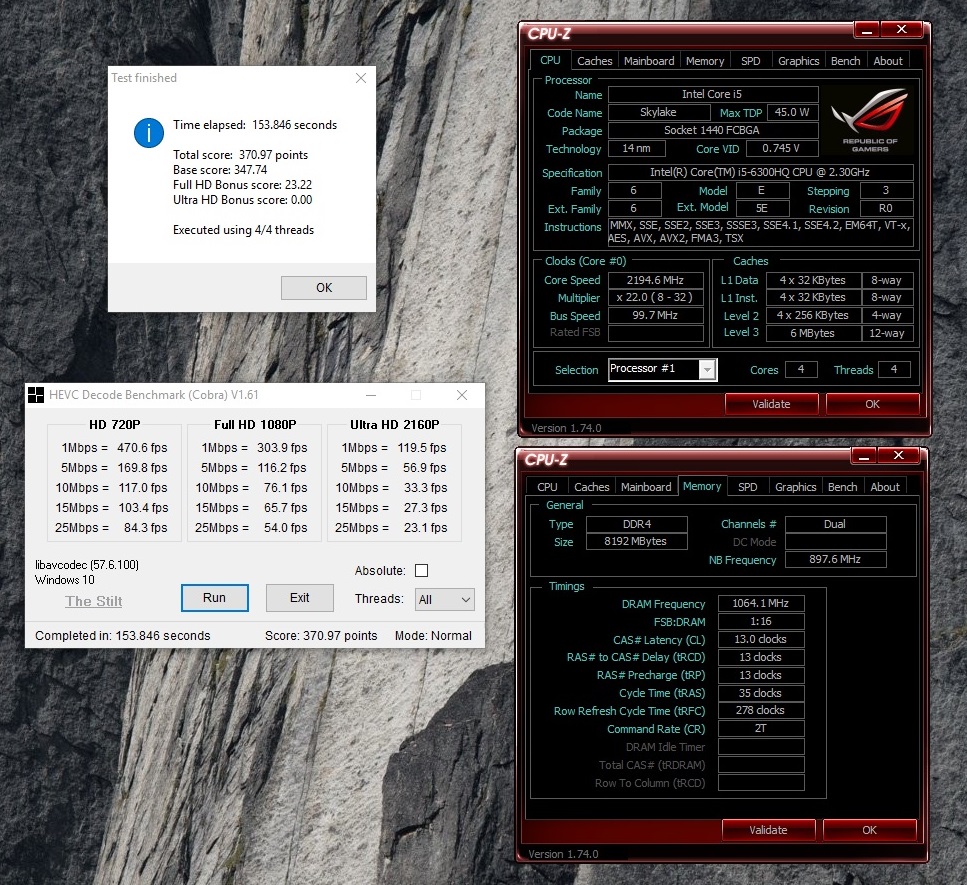Open Memory tab in upper CPU-Z window

point(705,60)
